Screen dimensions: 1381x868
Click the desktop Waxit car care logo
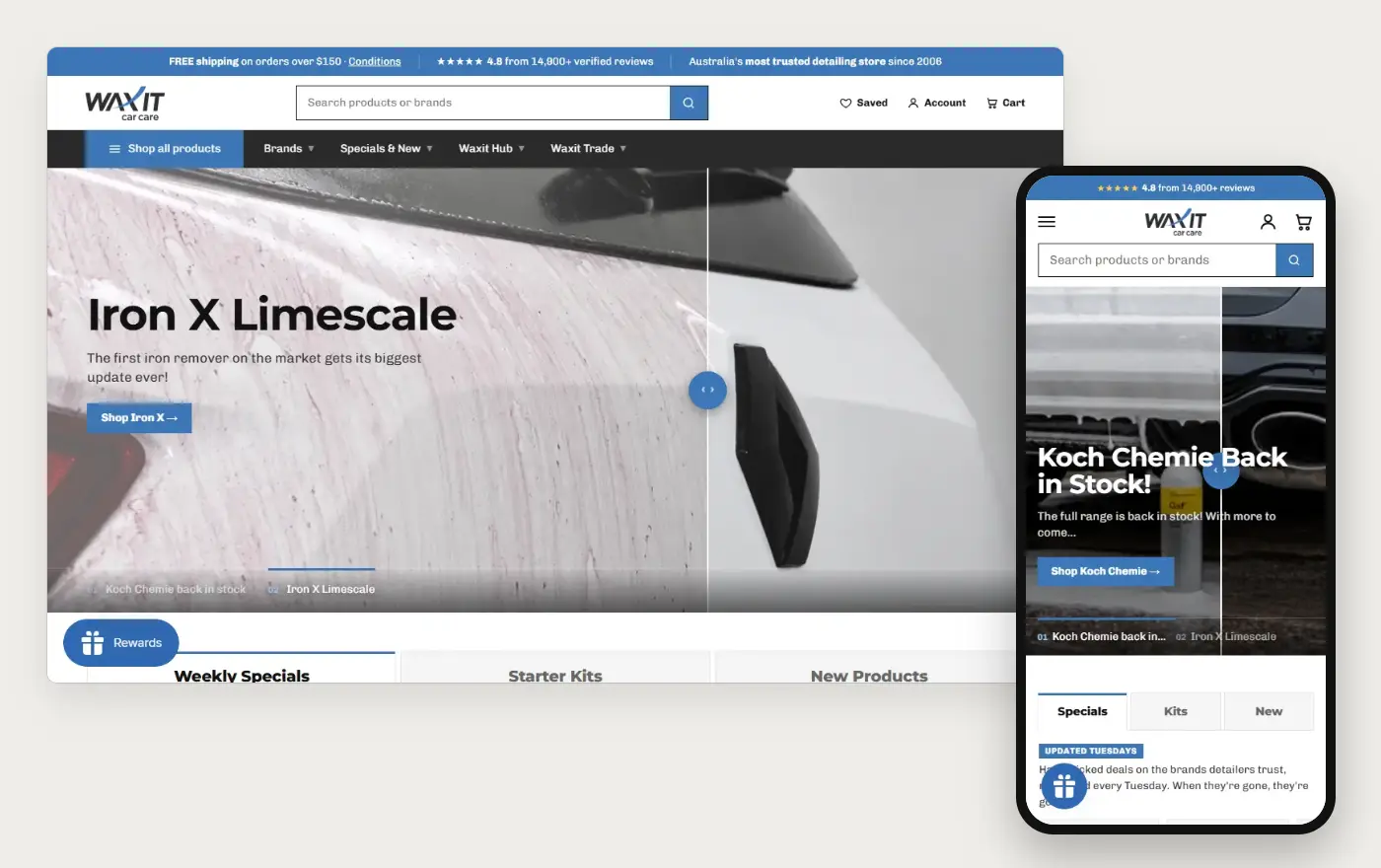tap(124, 104)
